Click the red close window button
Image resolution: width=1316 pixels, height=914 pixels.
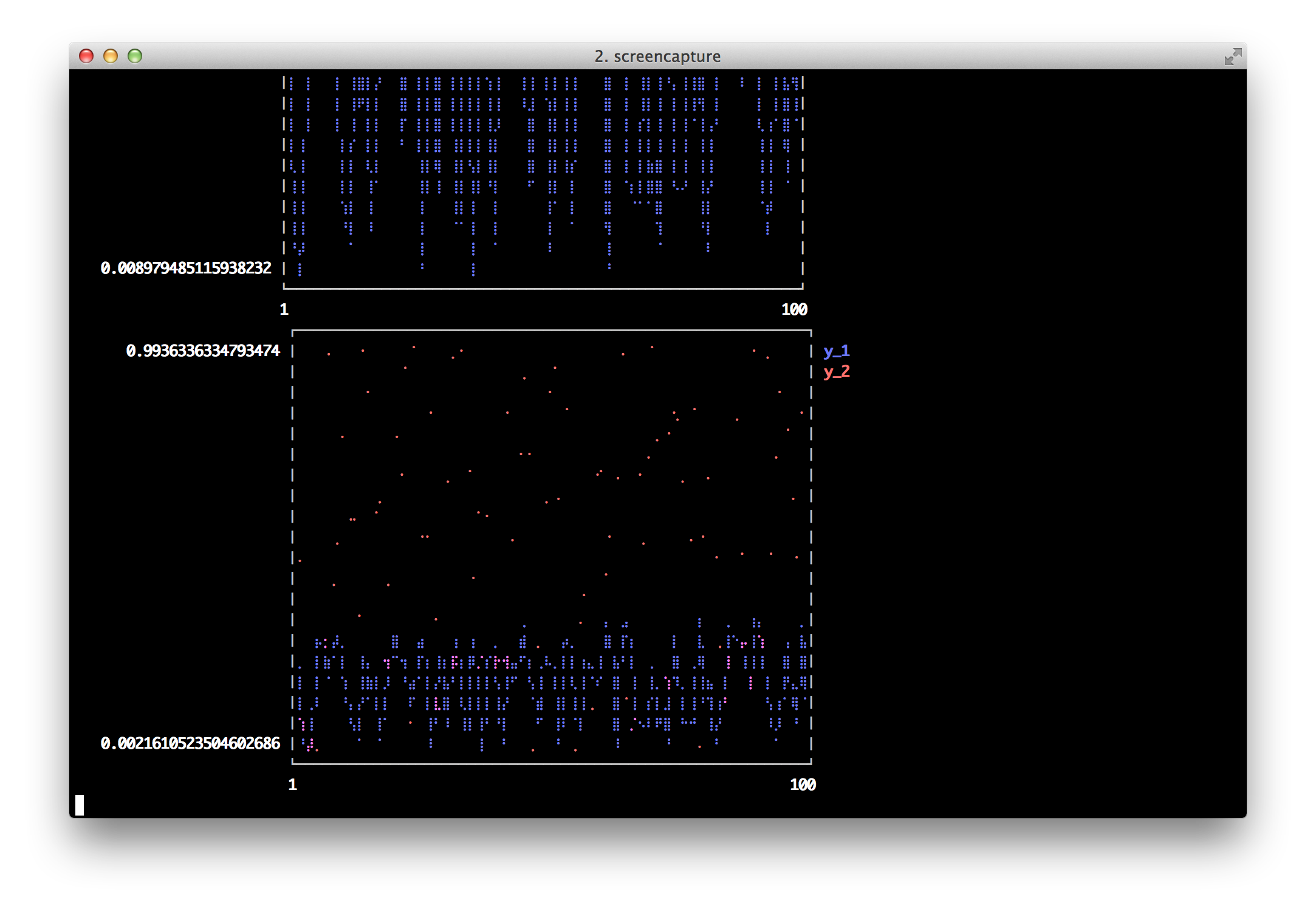coord(86,57)
